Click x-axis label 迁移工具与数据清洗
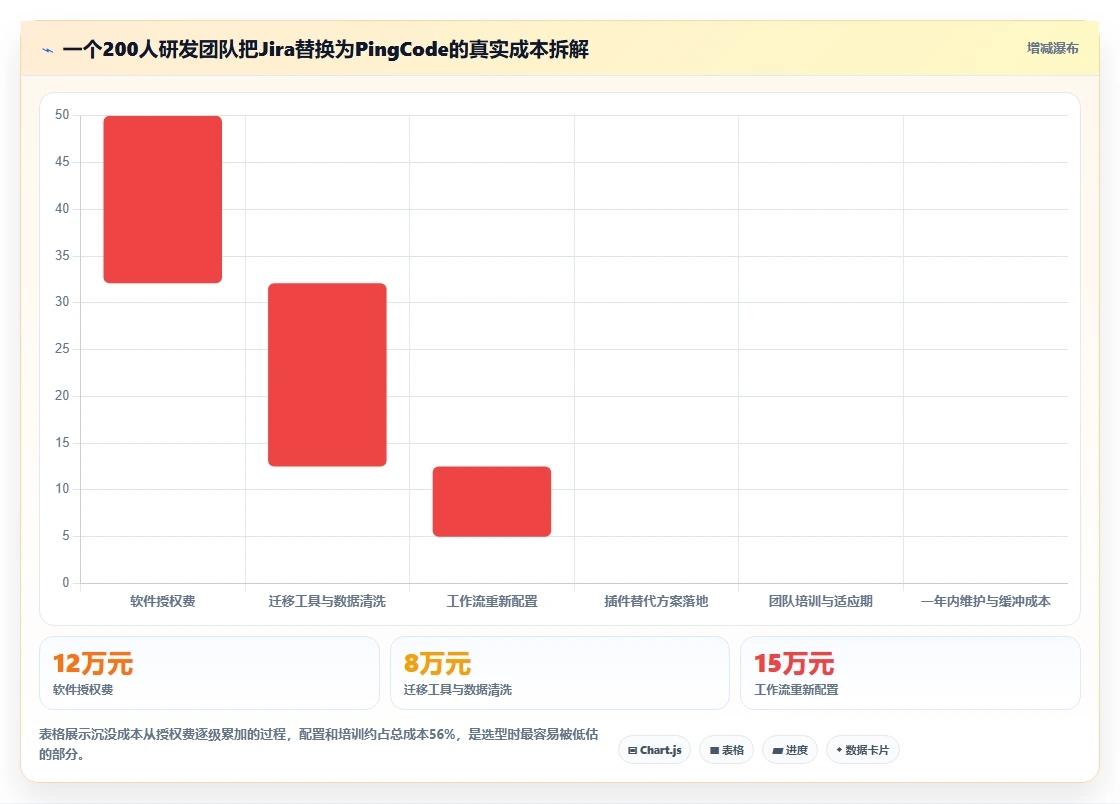Viewport: 1120px width, 804px height. point(327,601)
